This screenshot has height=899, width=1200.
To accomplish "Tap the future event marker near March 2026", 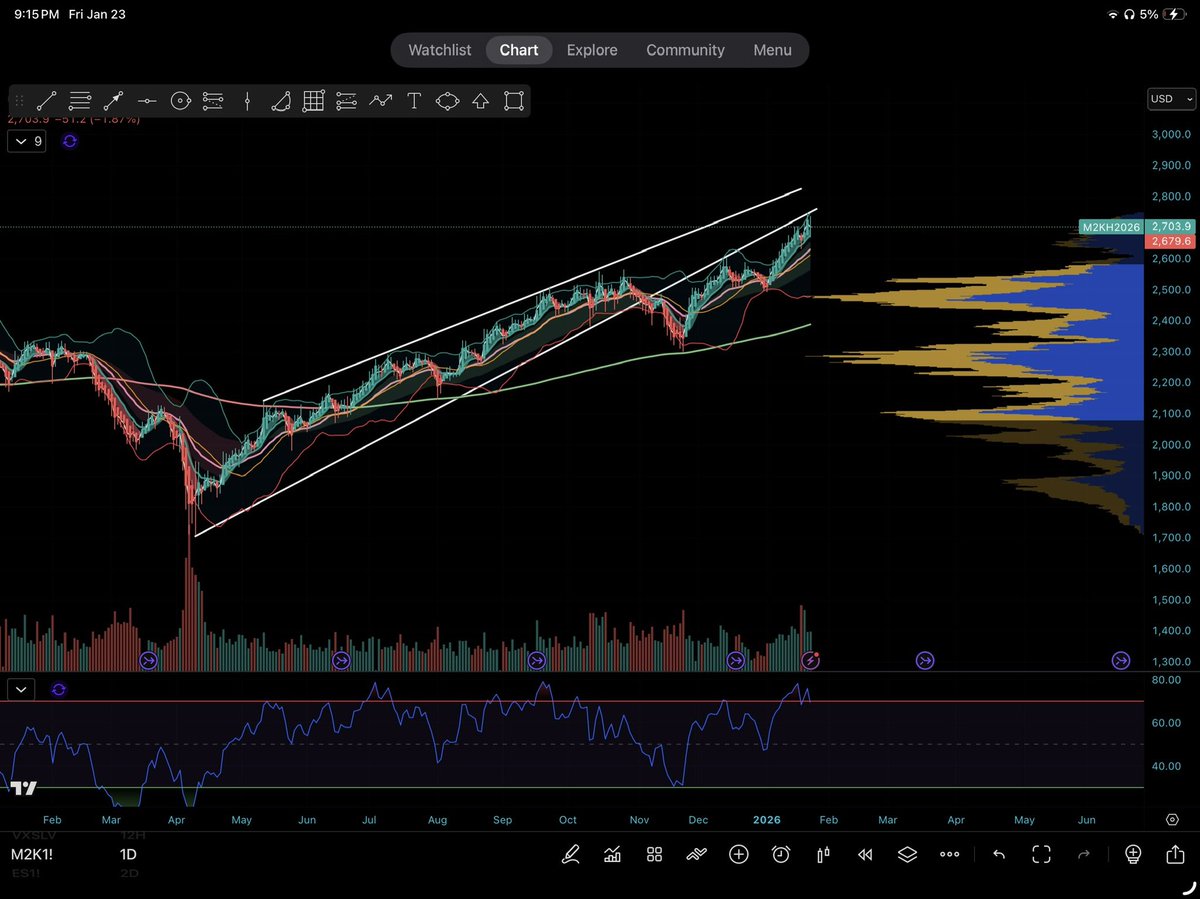I will click(x=925, y=660).
